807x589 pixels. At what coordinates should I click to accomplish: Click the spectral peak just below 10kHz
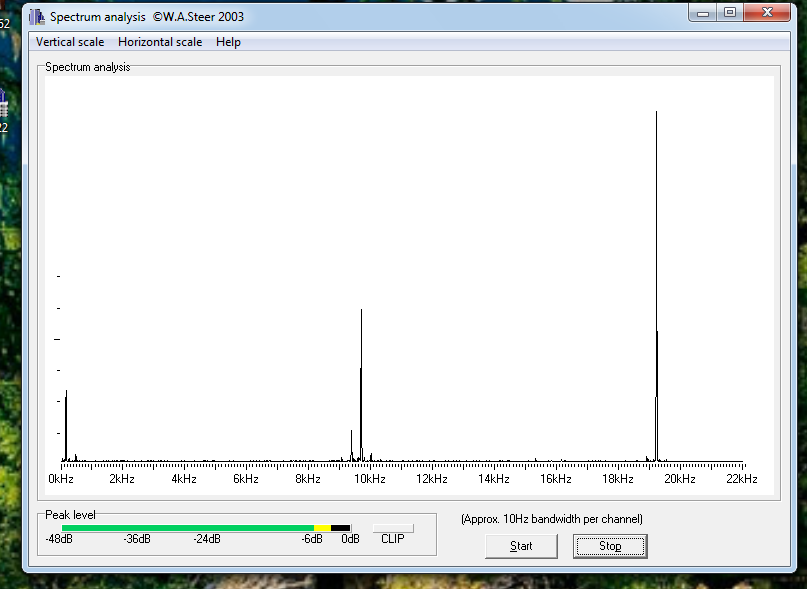click(361, 380)
